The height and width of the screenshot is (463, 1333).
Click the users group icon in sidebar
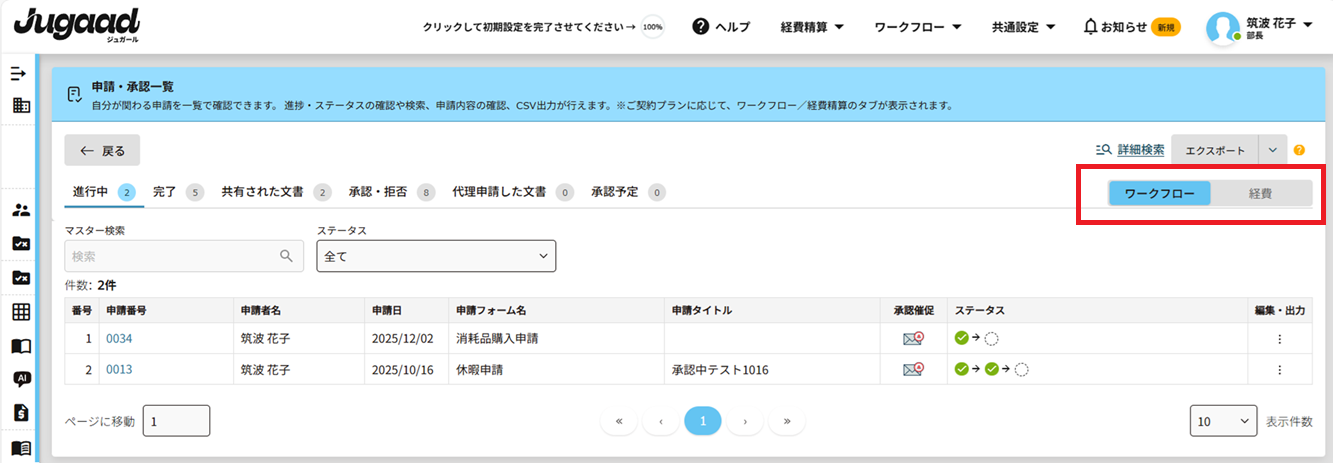pos(21,210)
